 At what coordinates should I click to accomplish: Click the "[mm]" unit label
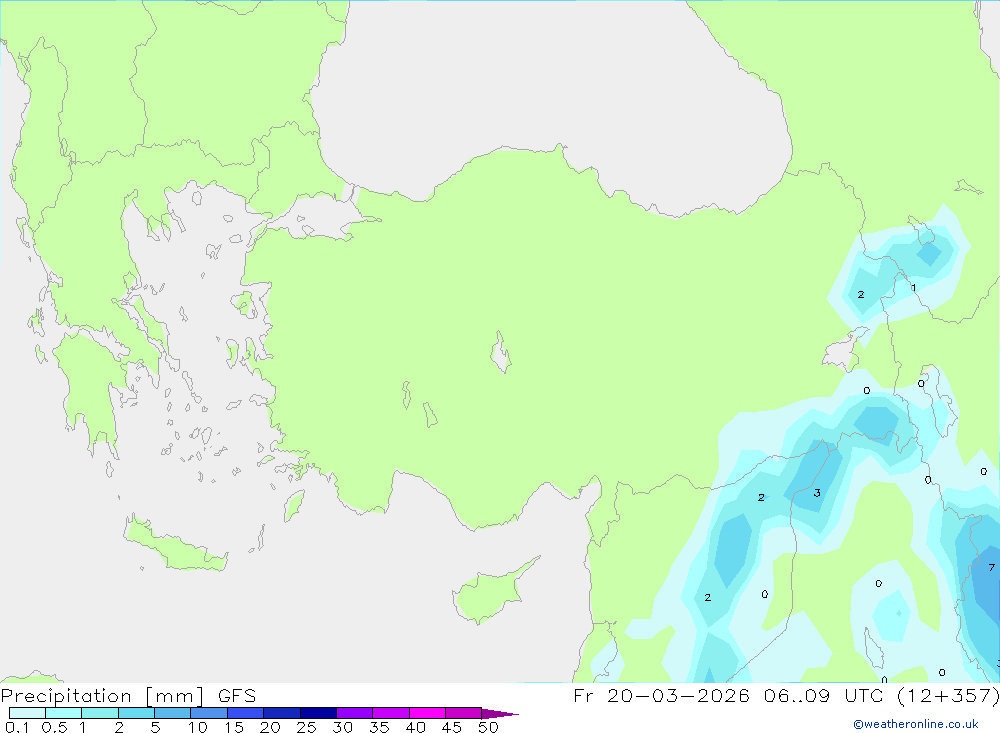click(175, 696)
